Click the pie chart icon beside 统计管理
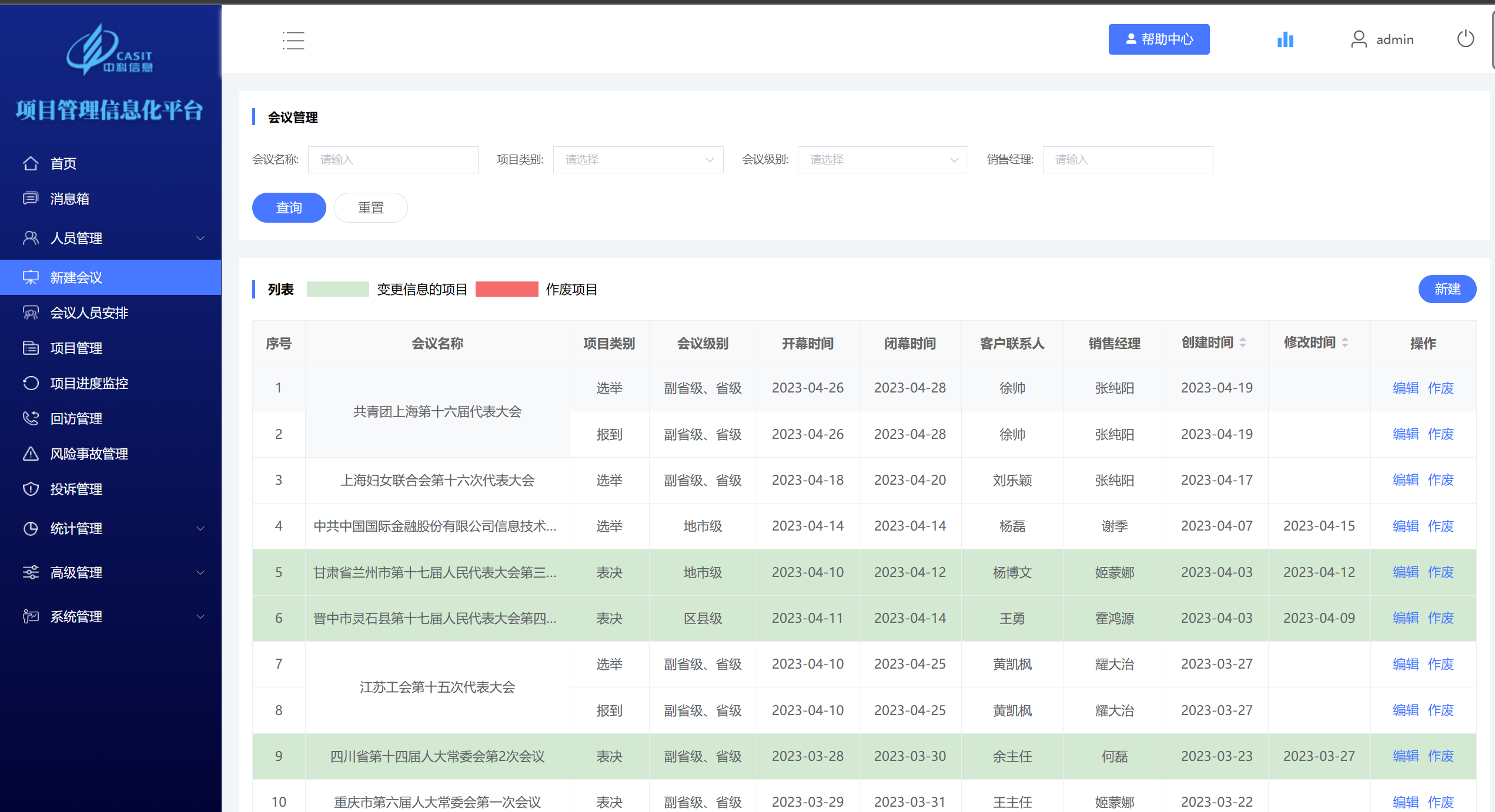This screenshot has width=1495, height=812. coord(31,528)
